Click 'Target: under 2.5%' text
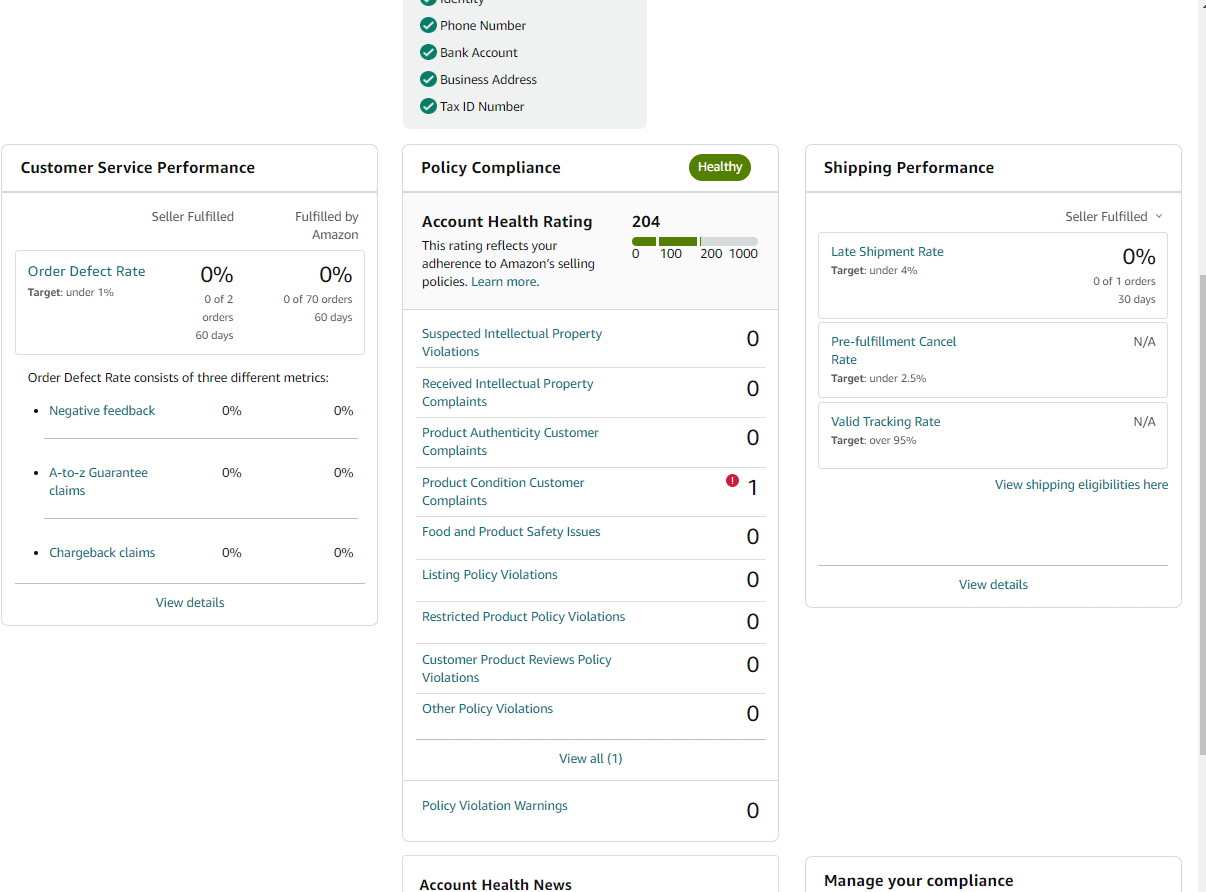 [x=879, y=378]
